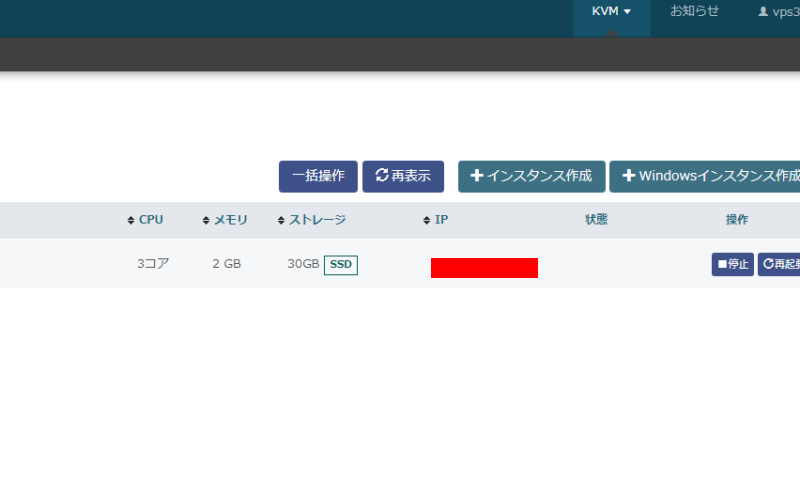Viewport: 800px width, 497px height.
Task: Click the red redacted IP address cell
Action: [x=484, y=267]
